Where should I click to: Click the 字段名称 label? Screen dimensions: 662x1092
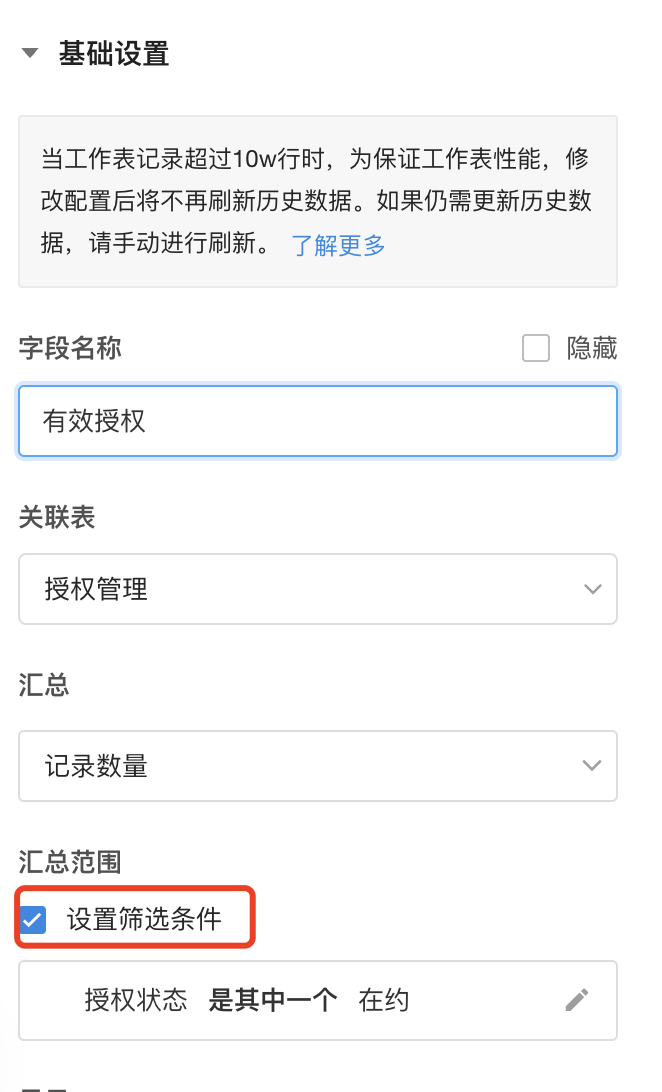coord(70,348)
